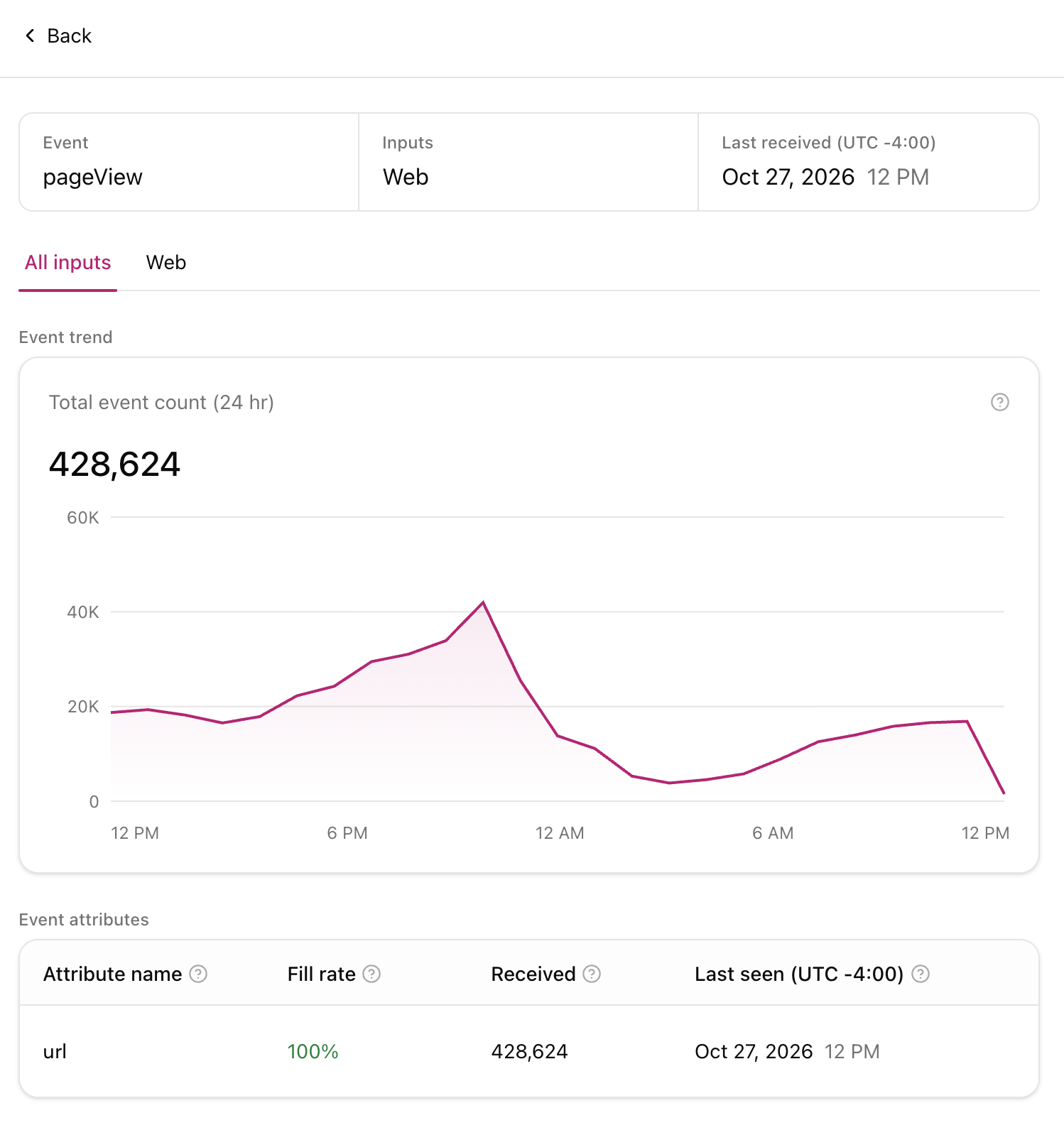Click the url row's last seen date
This screenshot has width=1064, height=1135.
pos(753,1052)
